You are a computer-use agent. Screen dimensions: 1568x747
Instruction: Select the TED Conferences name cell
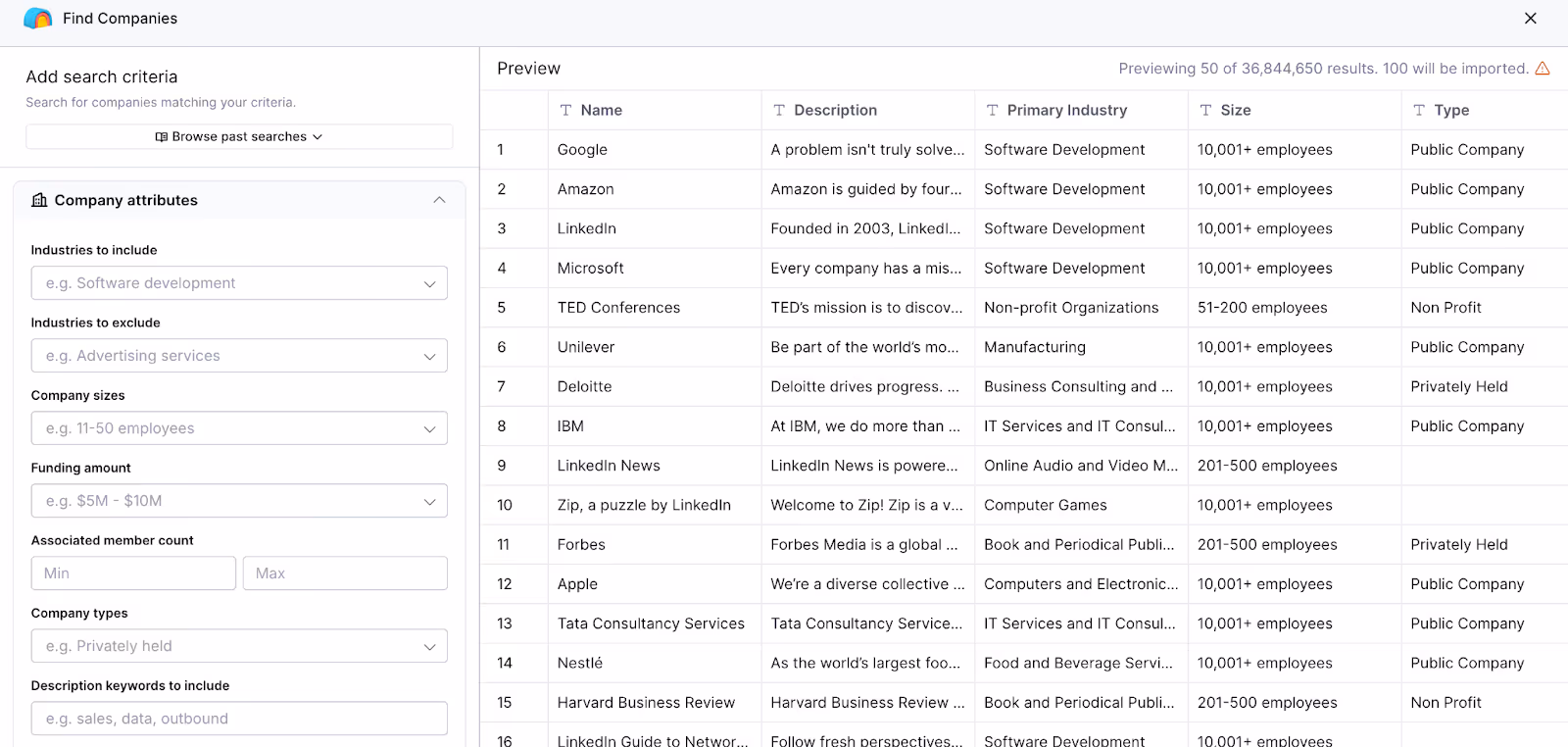655,308
